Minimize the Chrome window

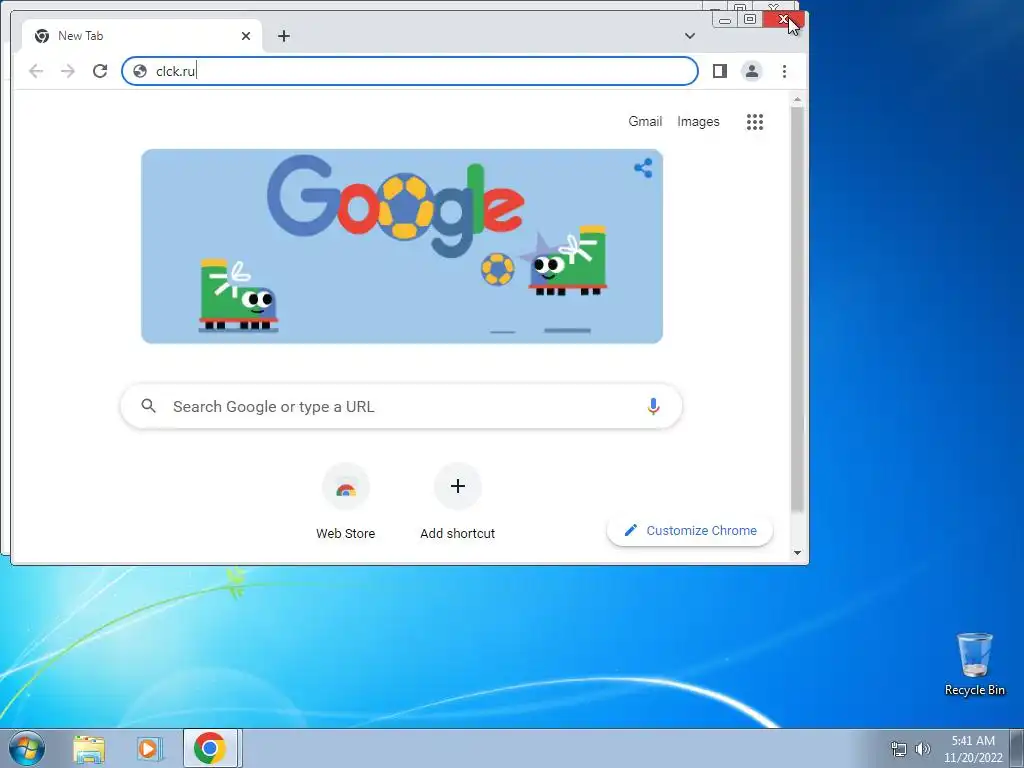point(725,20)
